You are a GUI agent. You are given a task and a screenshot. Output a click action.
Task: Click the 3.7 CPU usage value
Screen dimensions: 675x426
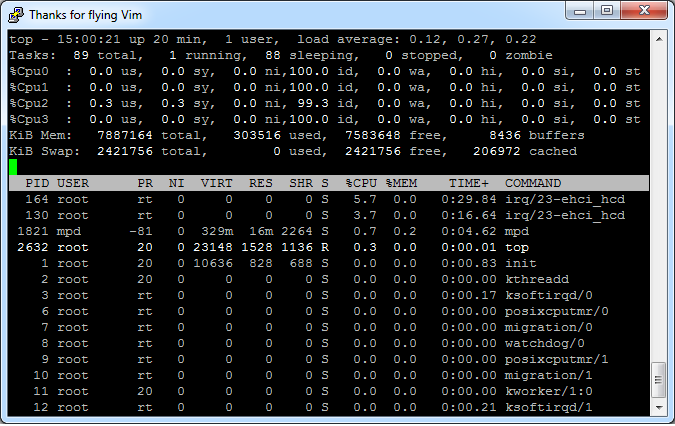click(365, 215)
